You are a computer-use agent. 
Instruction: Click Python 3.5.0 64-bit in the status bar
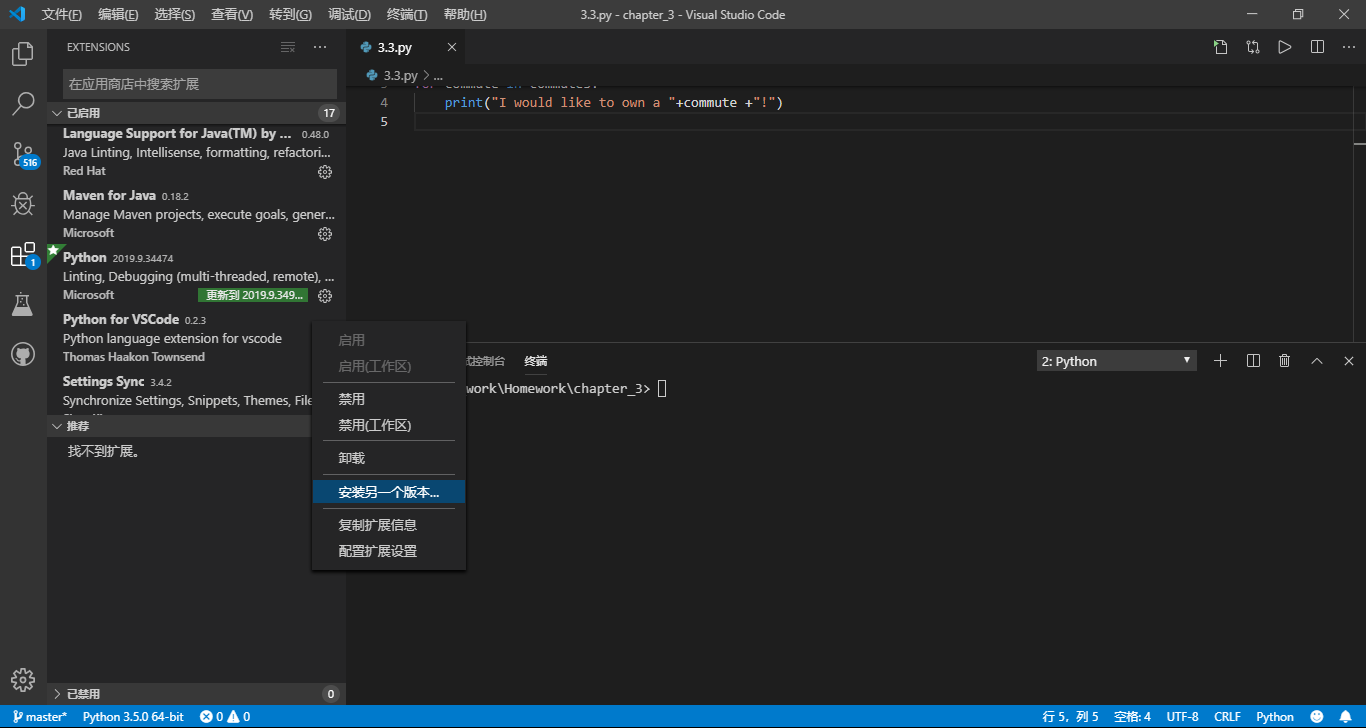[x=133, y=716]
